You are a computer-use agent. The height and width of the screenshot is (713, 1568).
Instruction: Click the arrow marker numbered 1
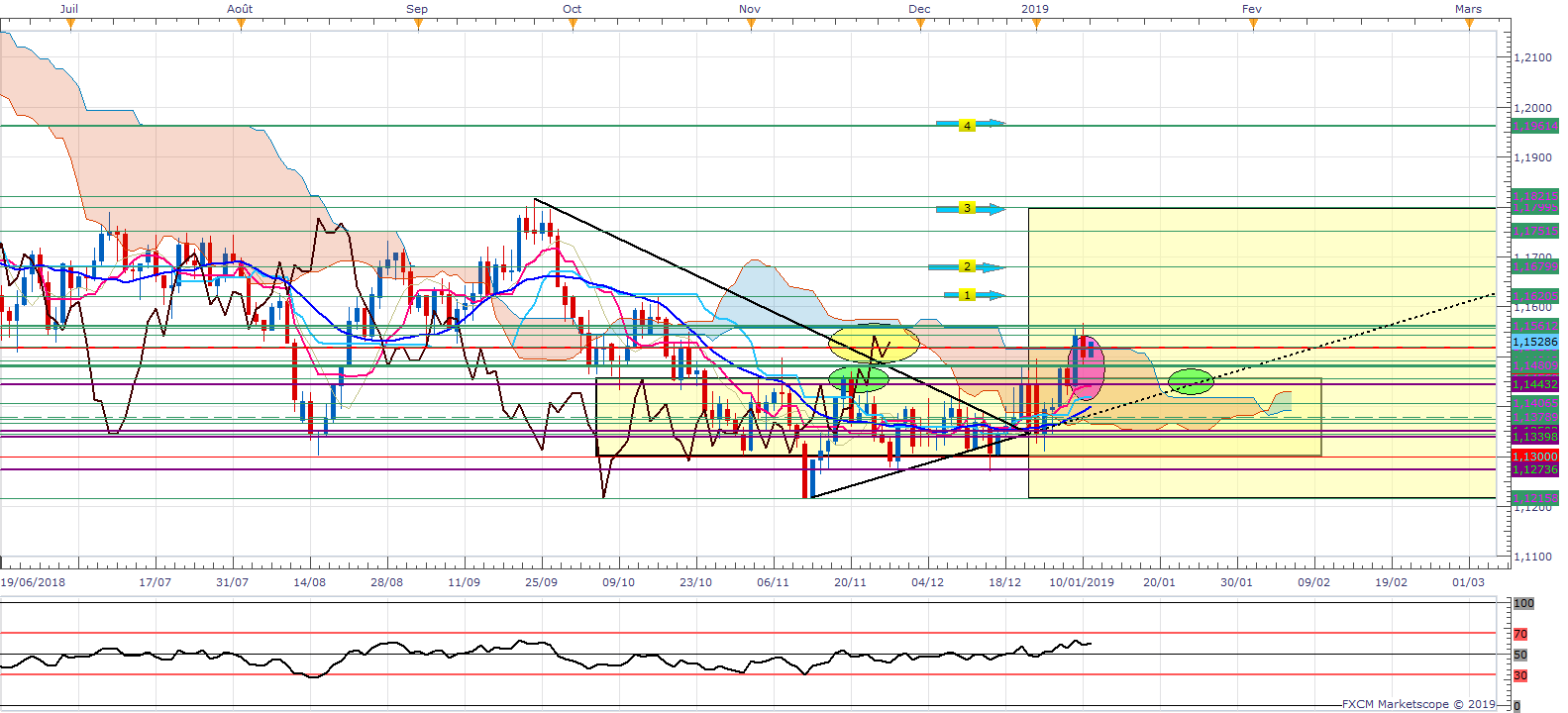coord(968,295)
